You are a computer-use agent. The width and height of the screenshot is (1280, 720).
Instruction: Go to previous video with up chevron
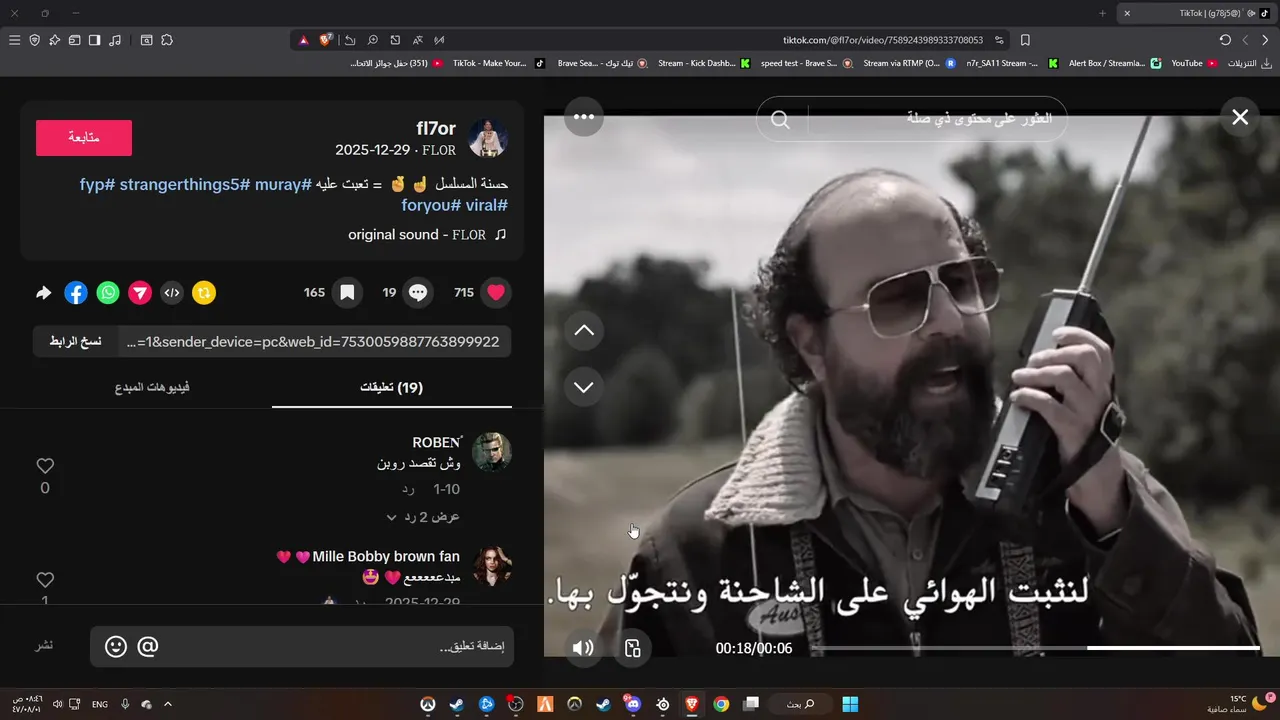tap(584, 330)
